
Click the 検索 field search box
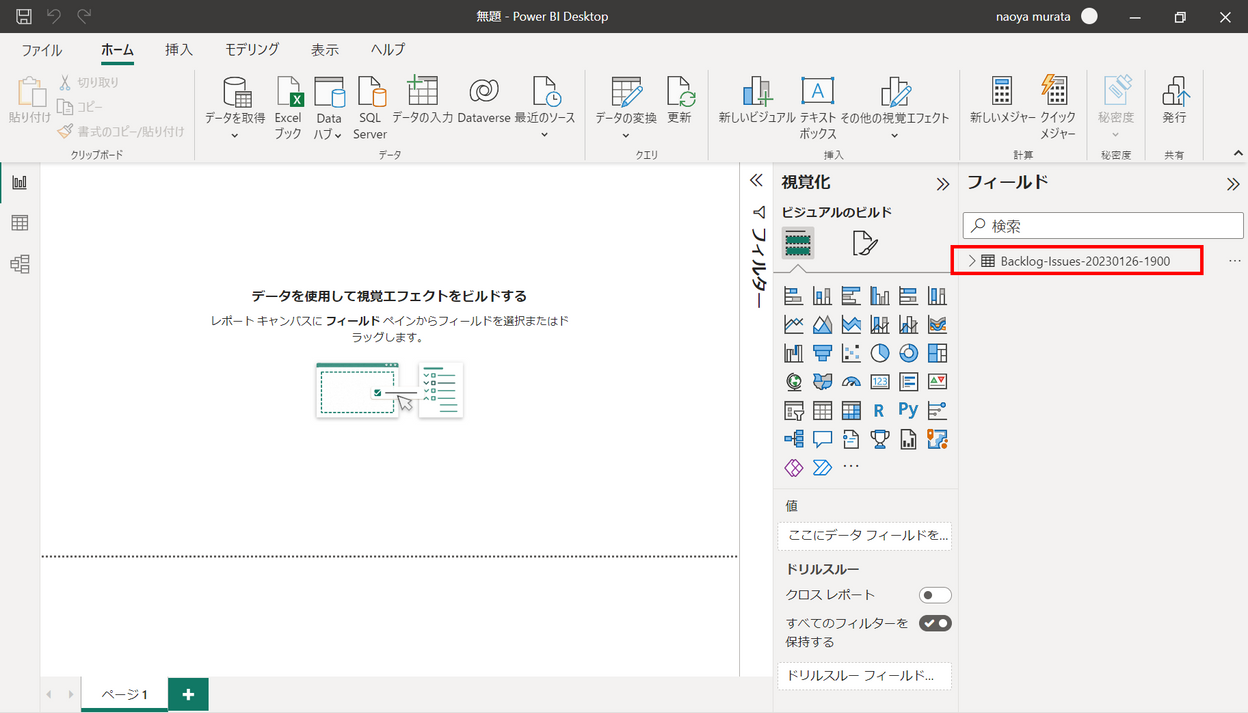pyautogui.click(x=1103, y=226)
